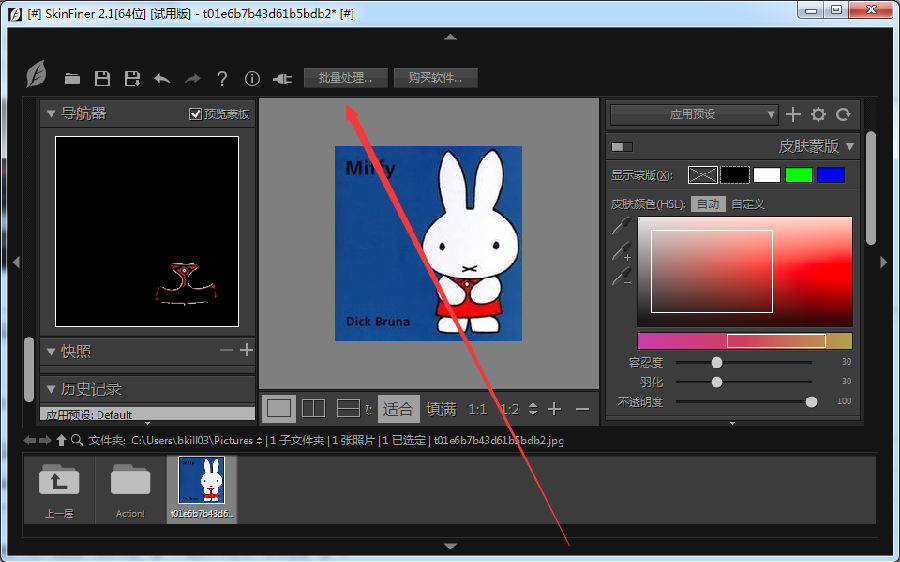Viewport: 900px width, 562px height.
Task: Click the 购买软件 purchase button
Action: (435, 78)
